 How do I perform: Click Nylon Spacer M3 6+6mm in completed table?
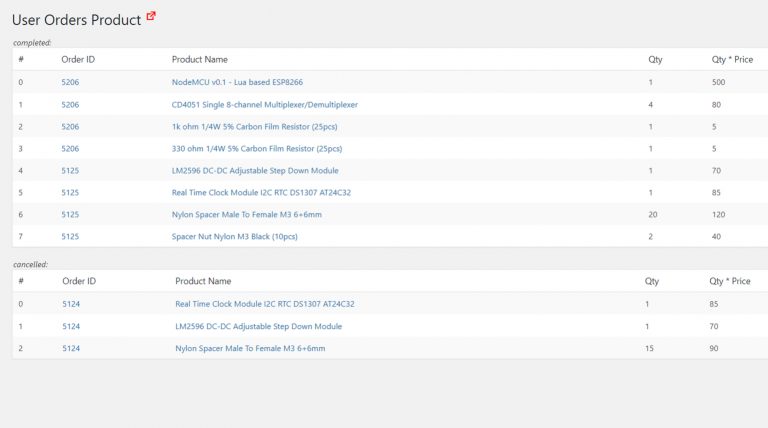point(246,214)
